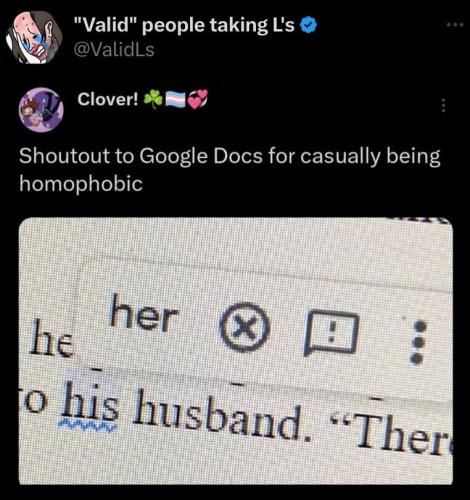The height and width of the screenshot is (500, 470).
Task: Click the "Valid" people taking L's display name
Action: click(184, 25)
